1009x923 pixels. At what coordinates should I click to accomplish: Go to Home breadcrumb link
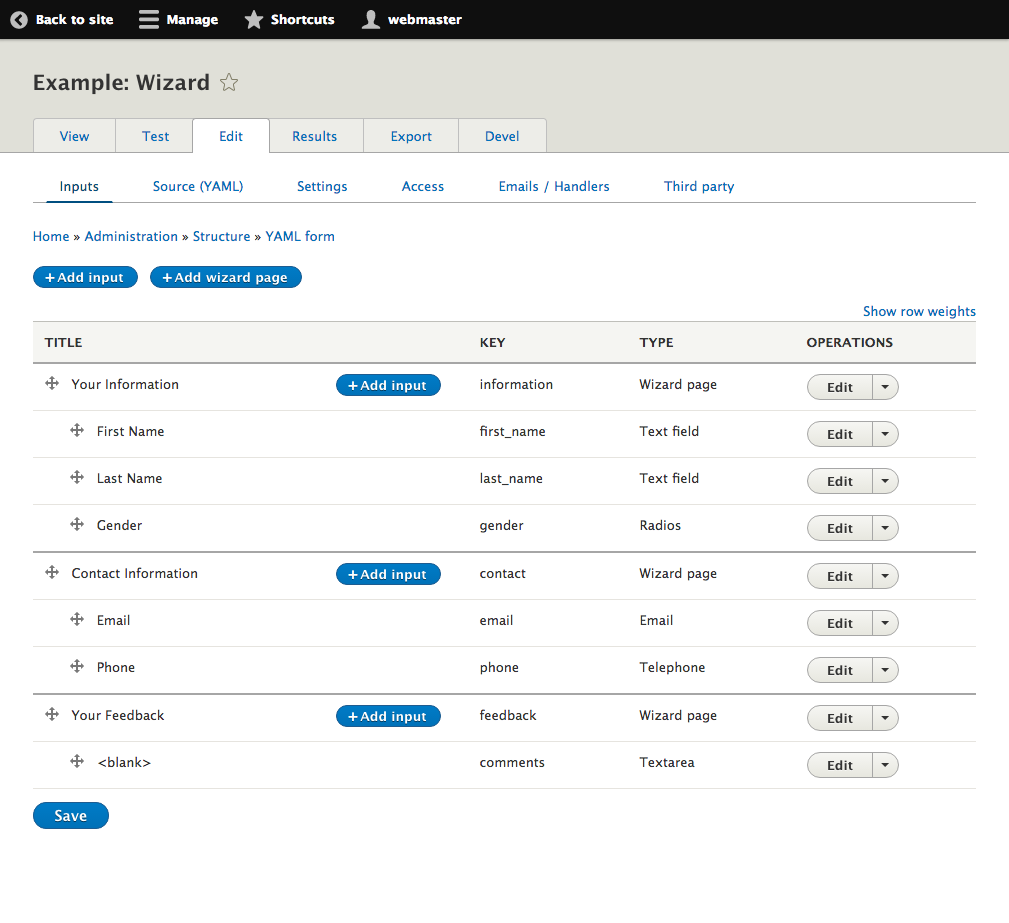tap(51, 236)
